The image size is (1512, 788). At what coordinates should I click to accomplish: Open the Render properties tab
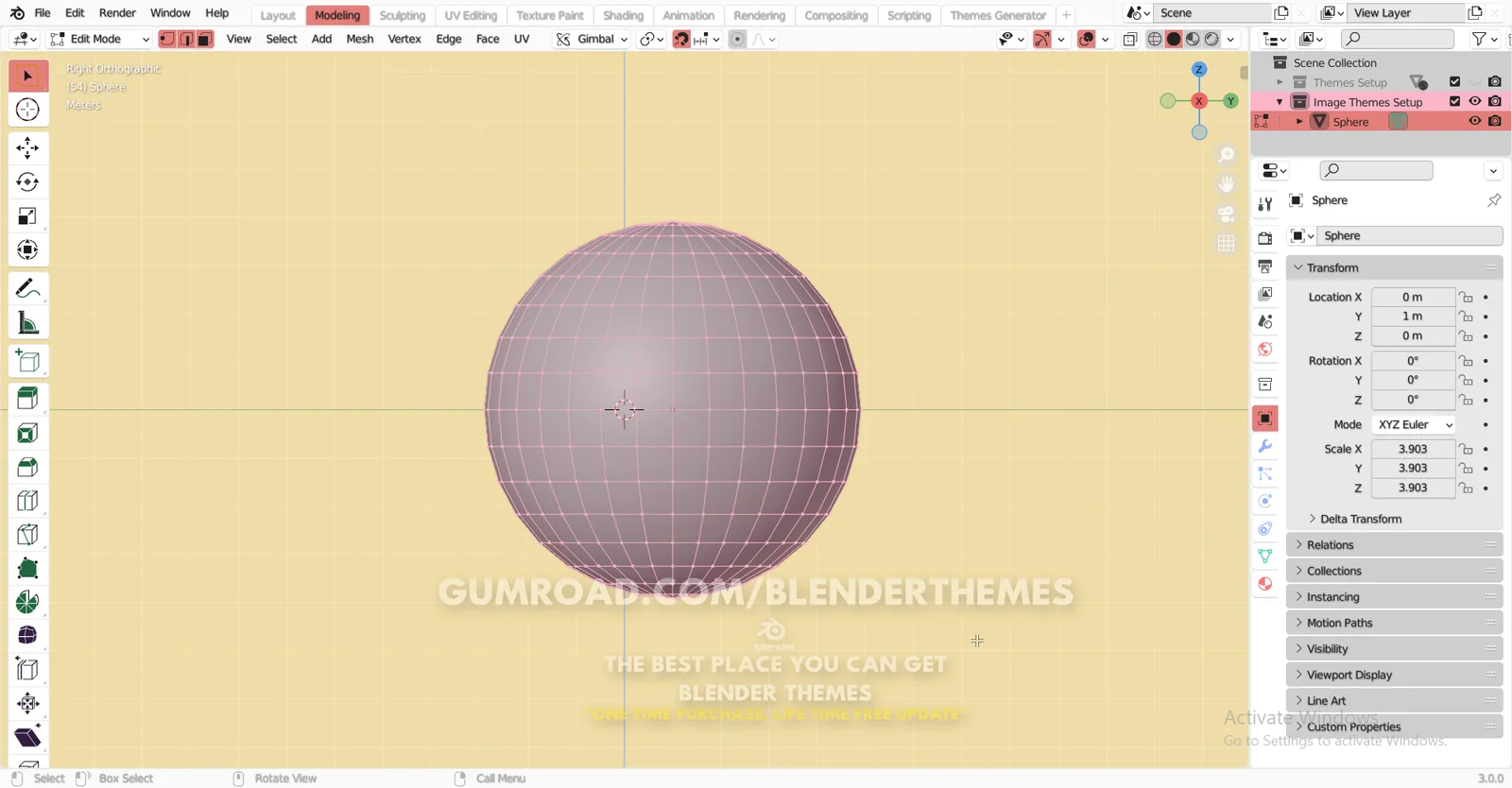click(1265, 238)
